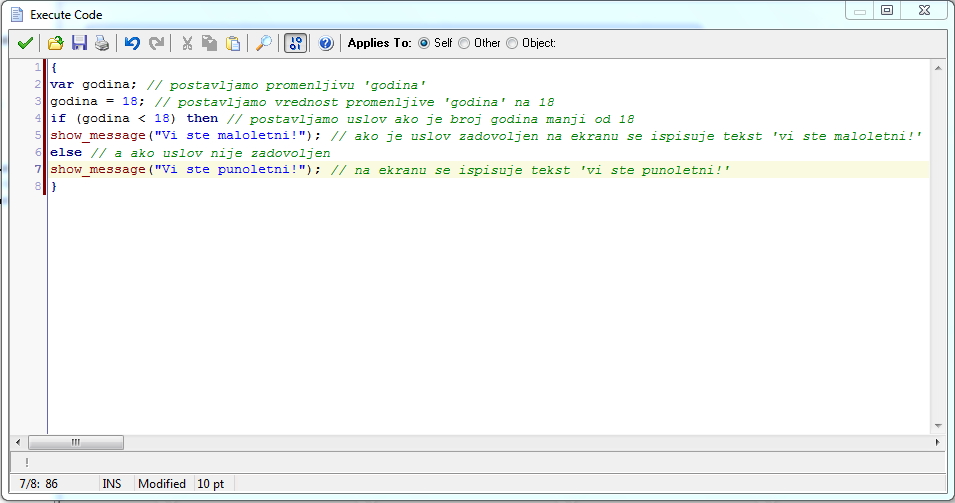This screenshot has width=955, height=503.
Task: Confirm code with the green checkmark
Action: tap(26, 43)
